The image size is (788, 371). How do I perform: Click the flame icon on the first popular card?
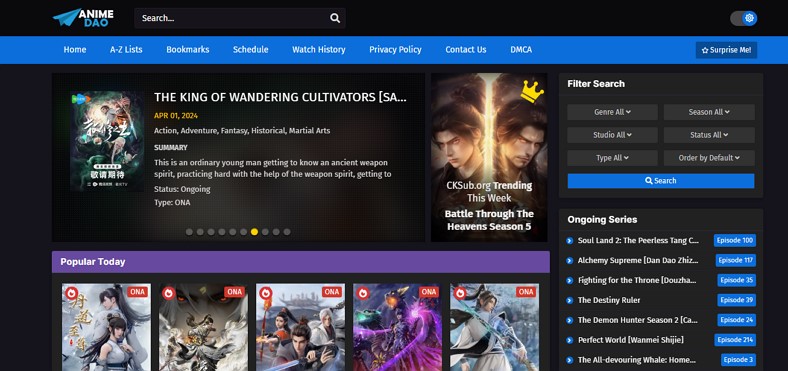71,293
